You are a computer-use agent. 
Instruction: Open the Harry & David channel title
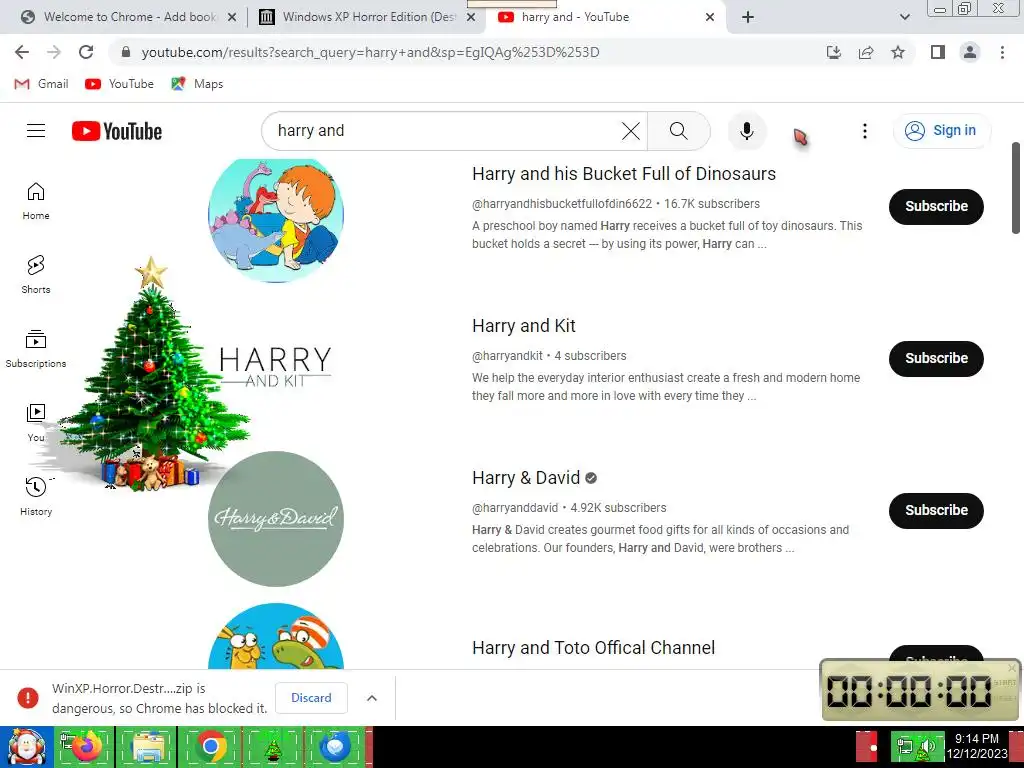click(x=526, y=478)
